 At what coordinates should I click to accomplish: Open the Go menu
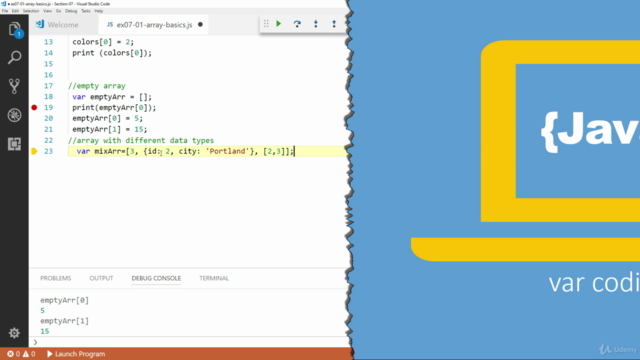(x=58, y=11)
